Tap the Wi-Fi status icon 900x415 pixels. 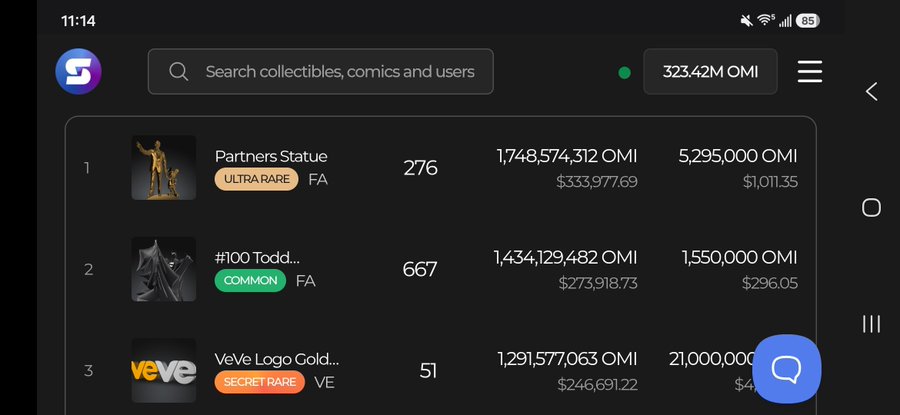point(765,21)
